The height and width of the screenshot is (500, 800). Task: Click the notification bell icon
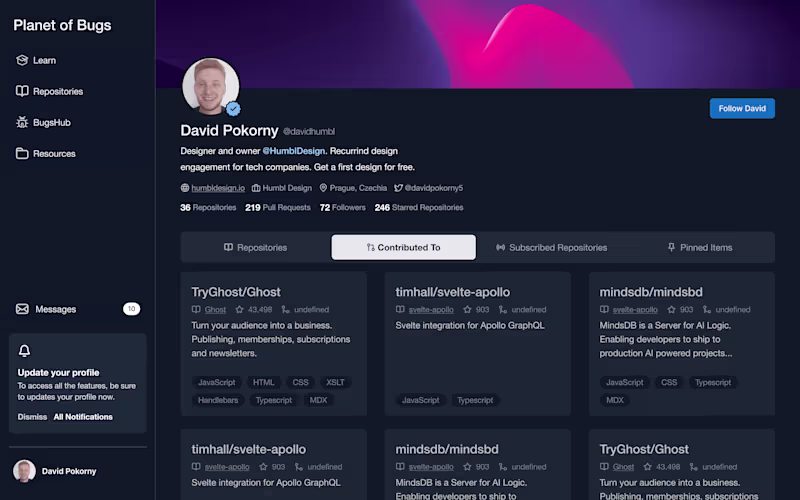[24, 351]
